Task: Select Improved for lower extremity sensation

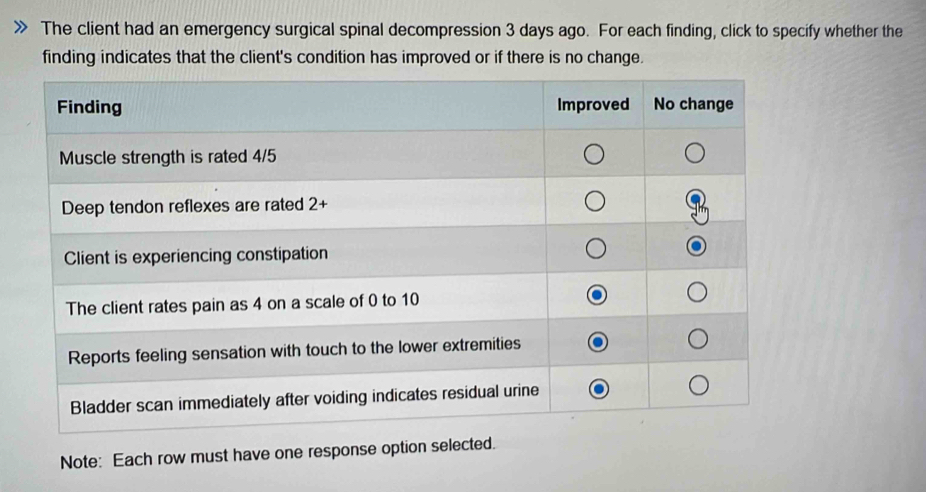Action: coord(596,341)
